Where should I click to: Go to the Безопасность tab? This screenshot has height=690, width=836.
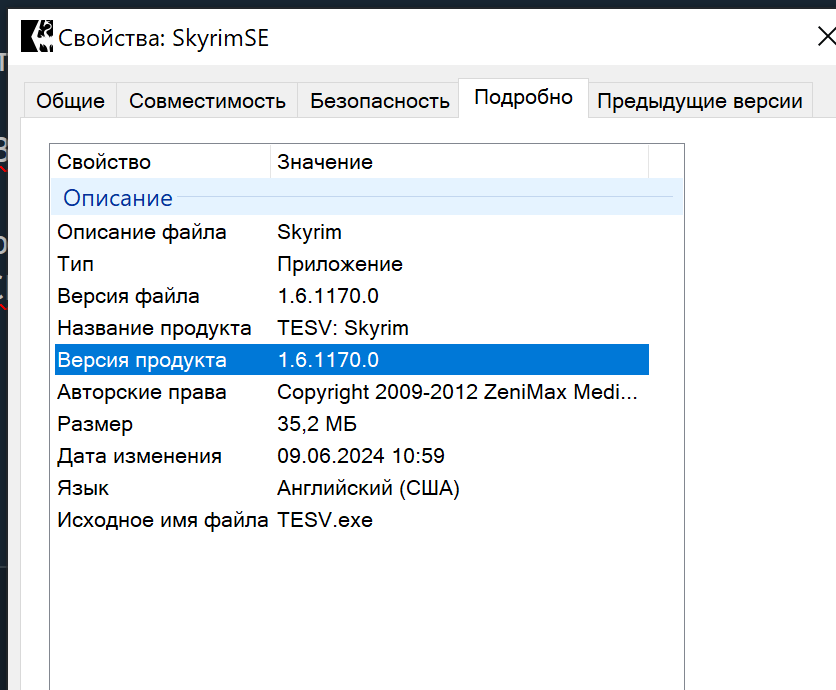pyautogui.click(x=380, y=100)
